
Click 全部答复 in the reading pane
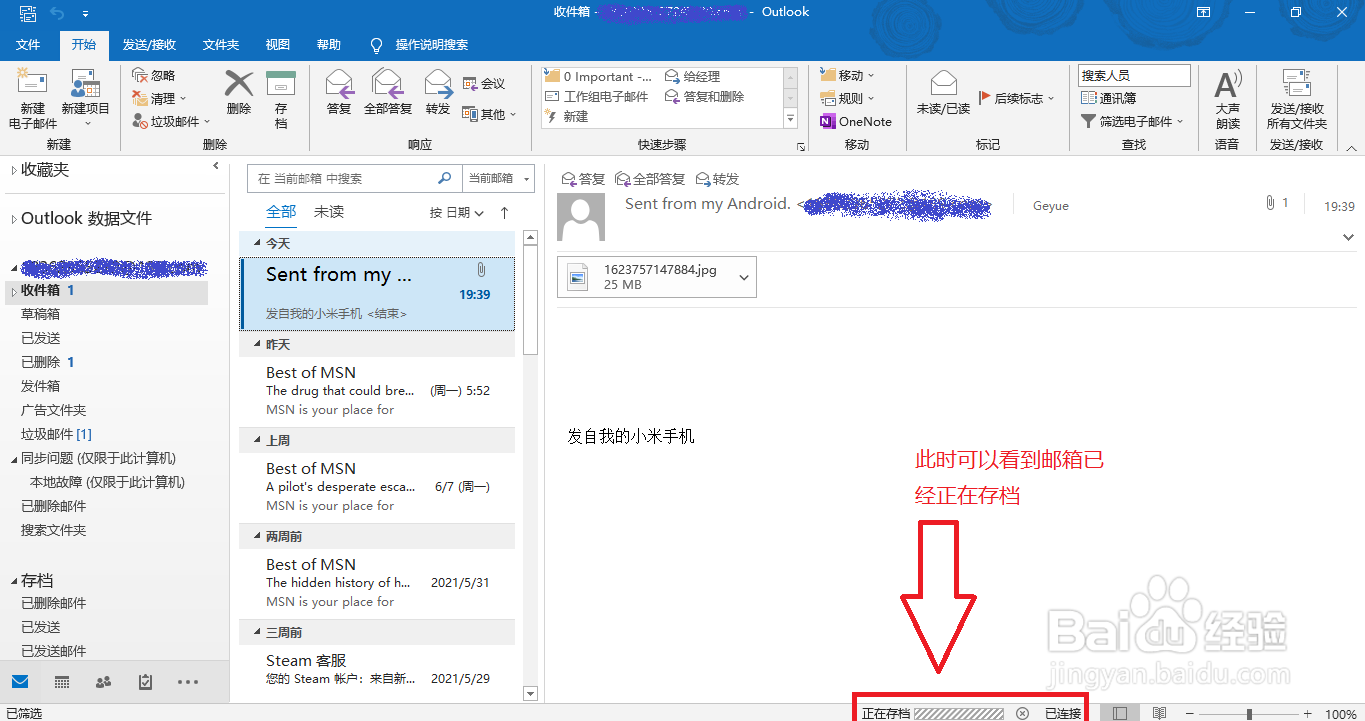[x=650, y=179]
